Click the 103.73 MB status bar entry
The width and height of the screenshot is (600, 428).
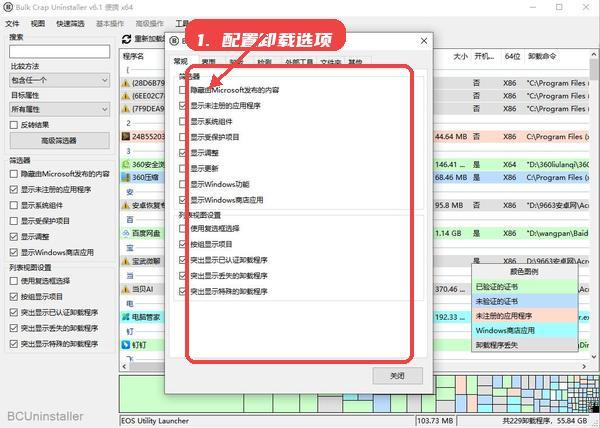(x=435, y=421)
